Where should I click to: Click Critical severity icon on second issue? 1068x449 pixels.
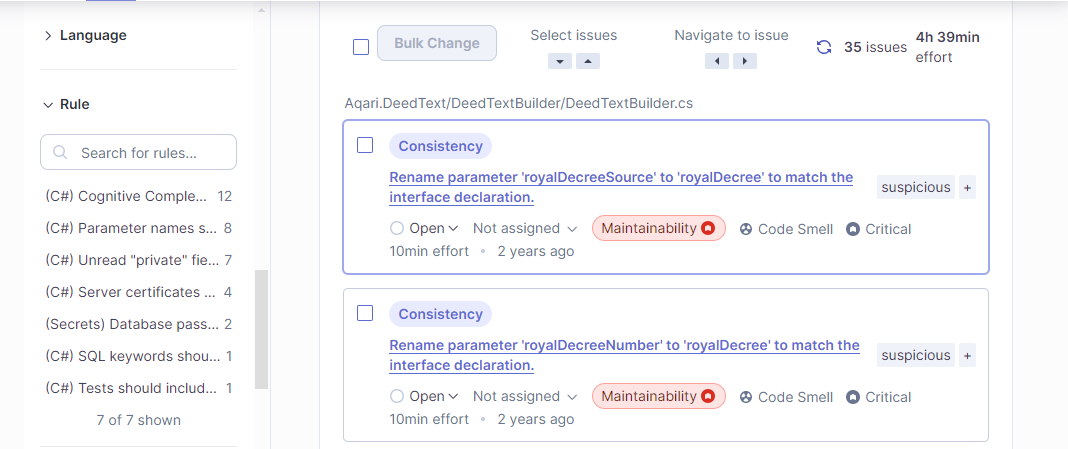(x=853, y=397)
